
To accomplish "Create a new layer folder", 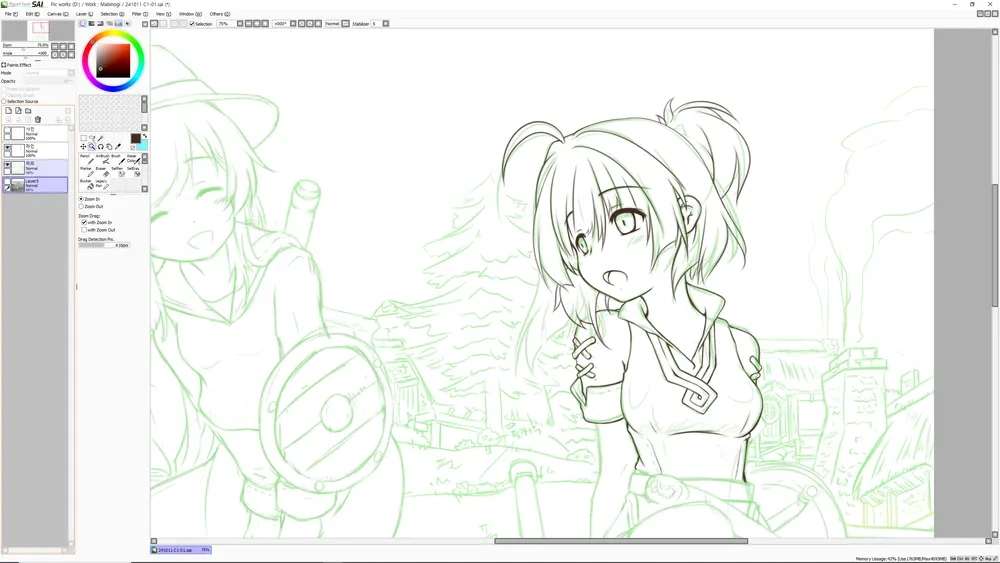I will click(x=28, y=110).
